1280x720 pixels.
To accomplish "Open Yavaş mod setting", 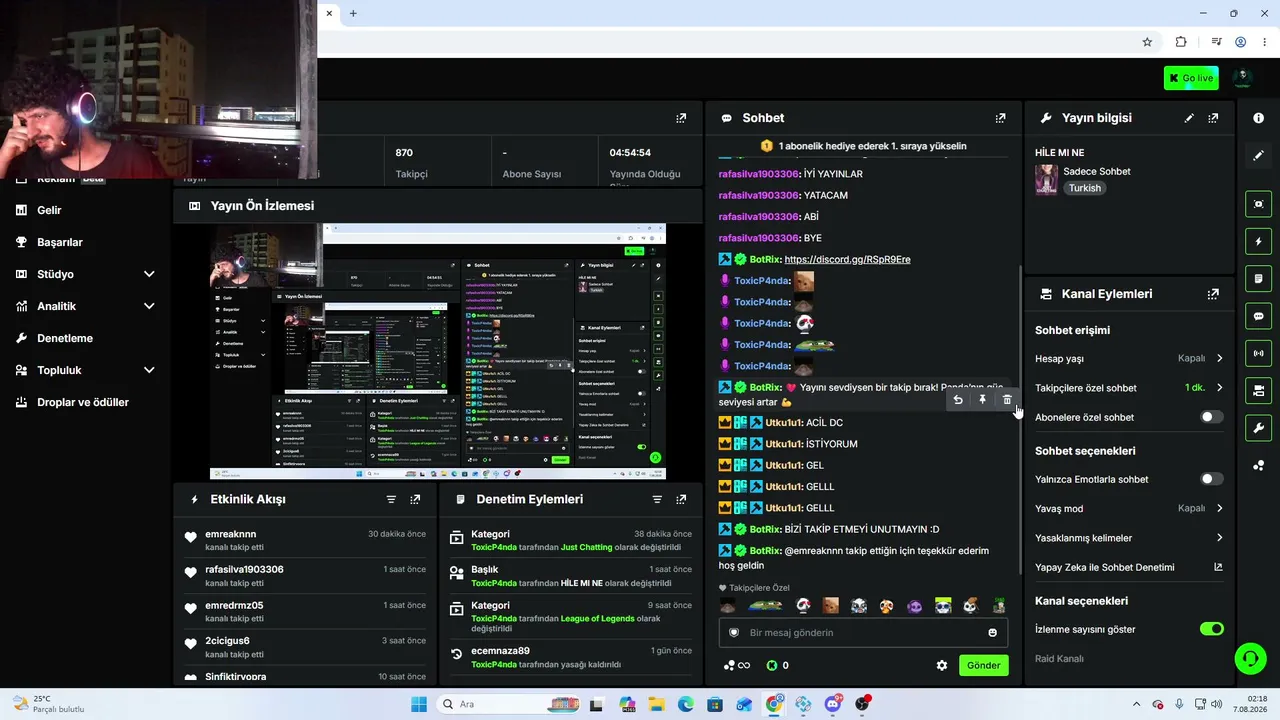I will coord(1129,508).
